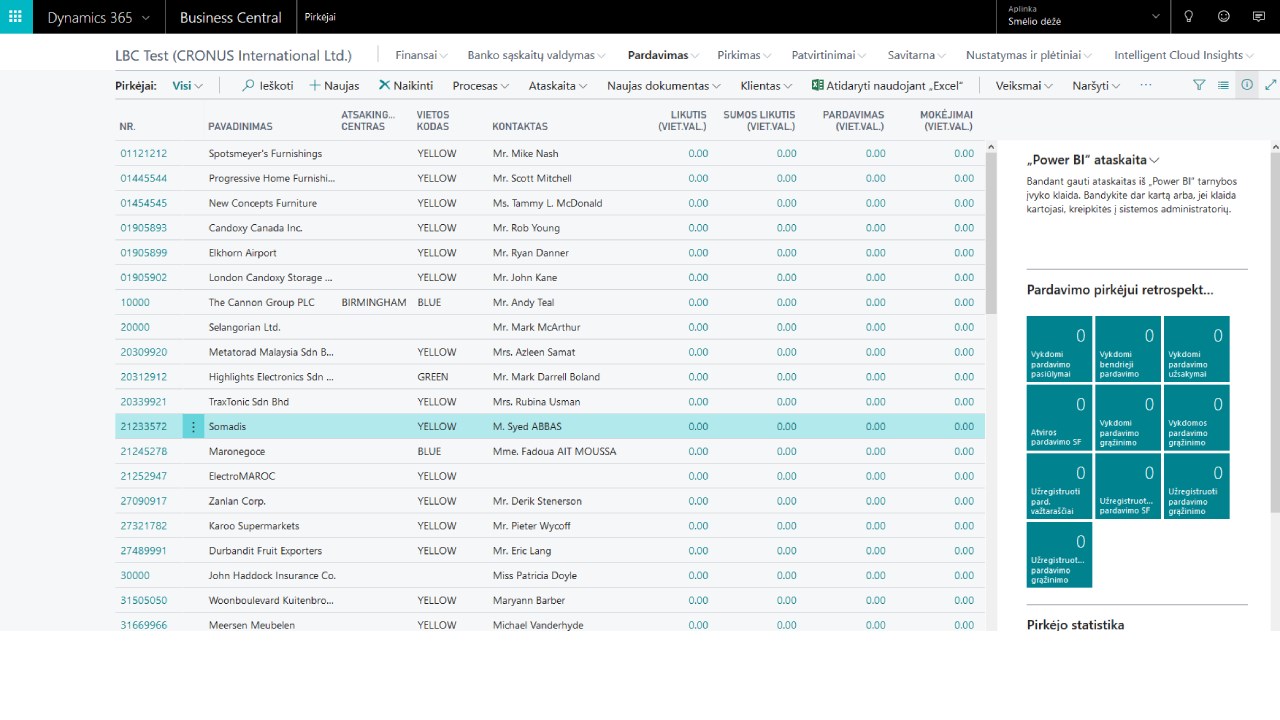Viewport: 1280px width, 720px height.
Task: Click the filter funnel icon
Action: click(x=1199, y=86)
